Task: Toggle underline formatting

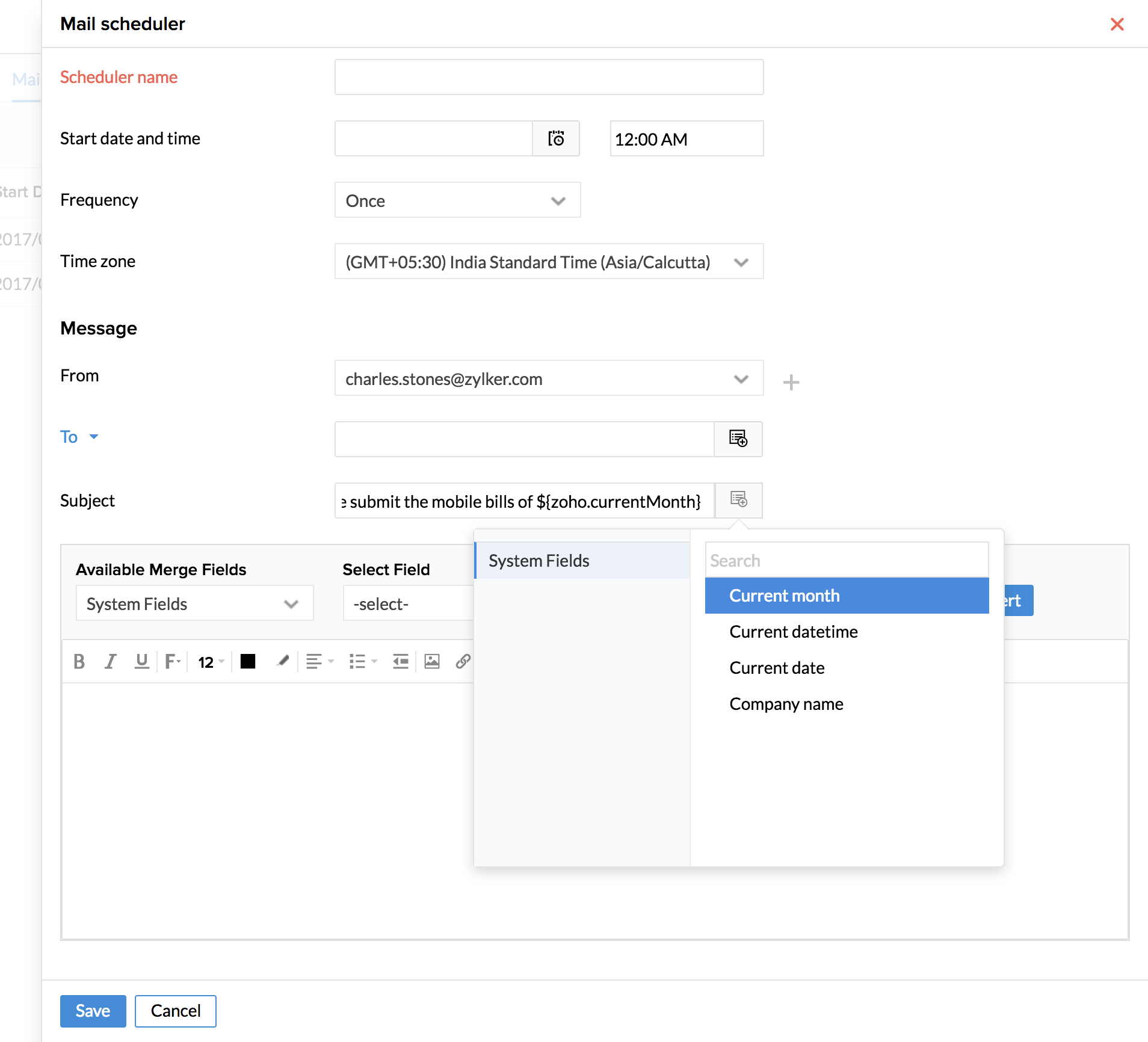Action: (x=141, y=662)
